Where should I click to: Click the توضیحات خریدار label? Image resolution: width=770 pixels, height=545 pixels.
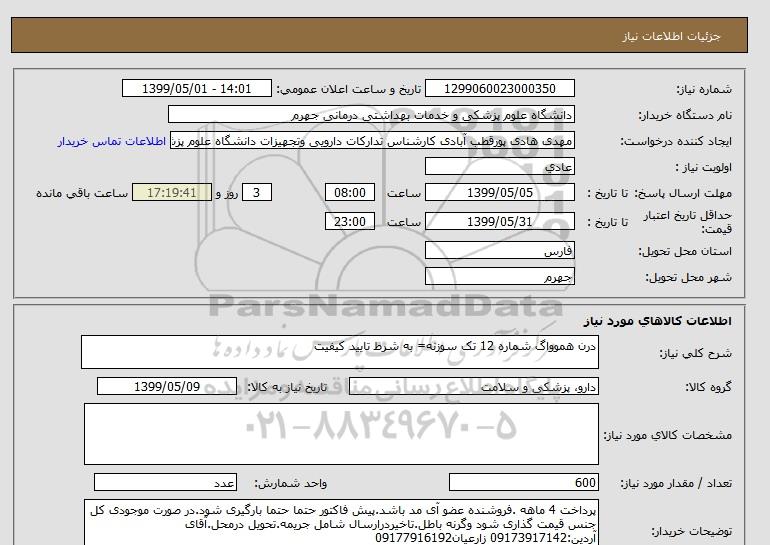pos(691,531)
